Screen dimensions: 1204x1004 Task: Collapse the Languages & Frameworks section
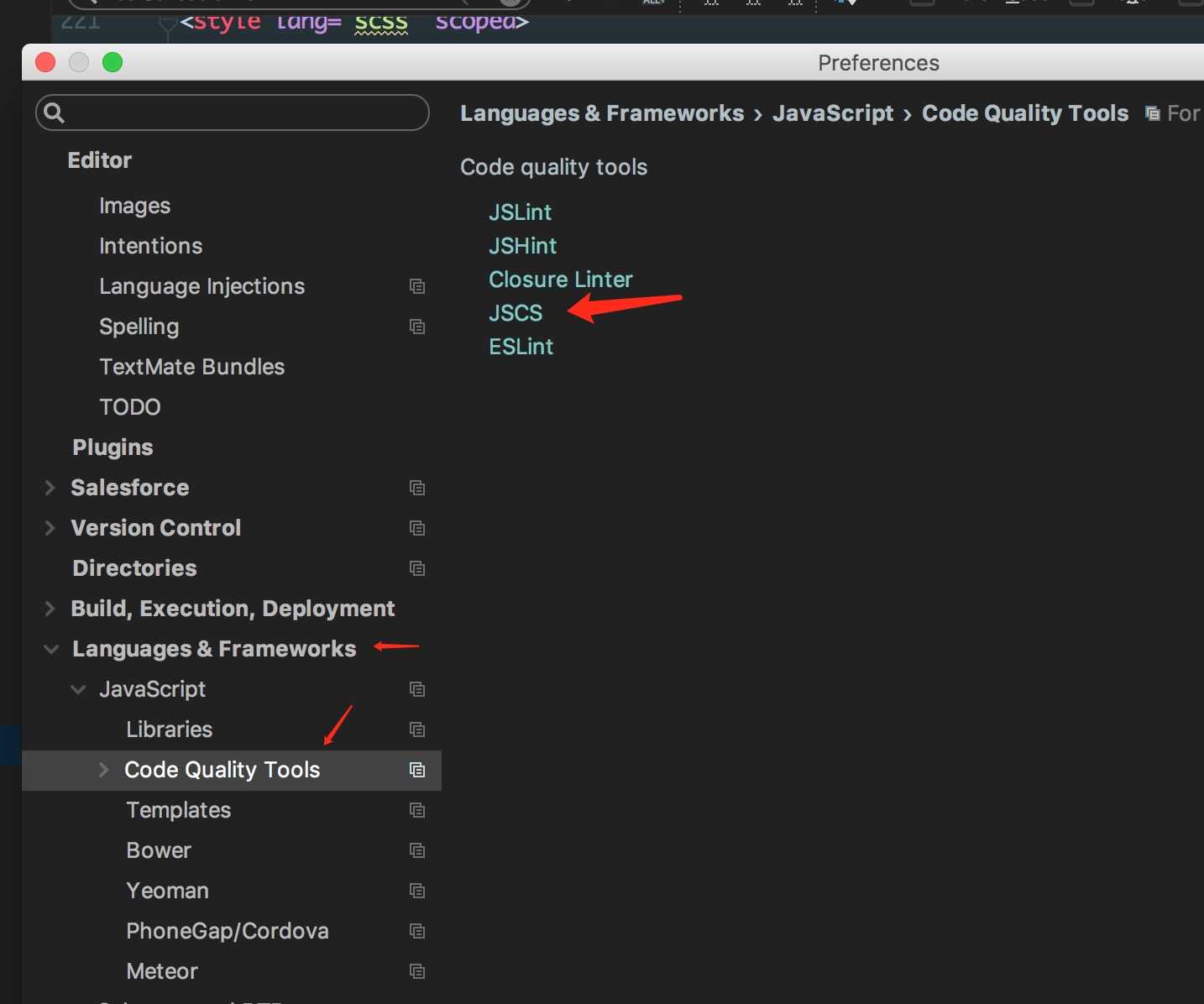coord(51,649)
